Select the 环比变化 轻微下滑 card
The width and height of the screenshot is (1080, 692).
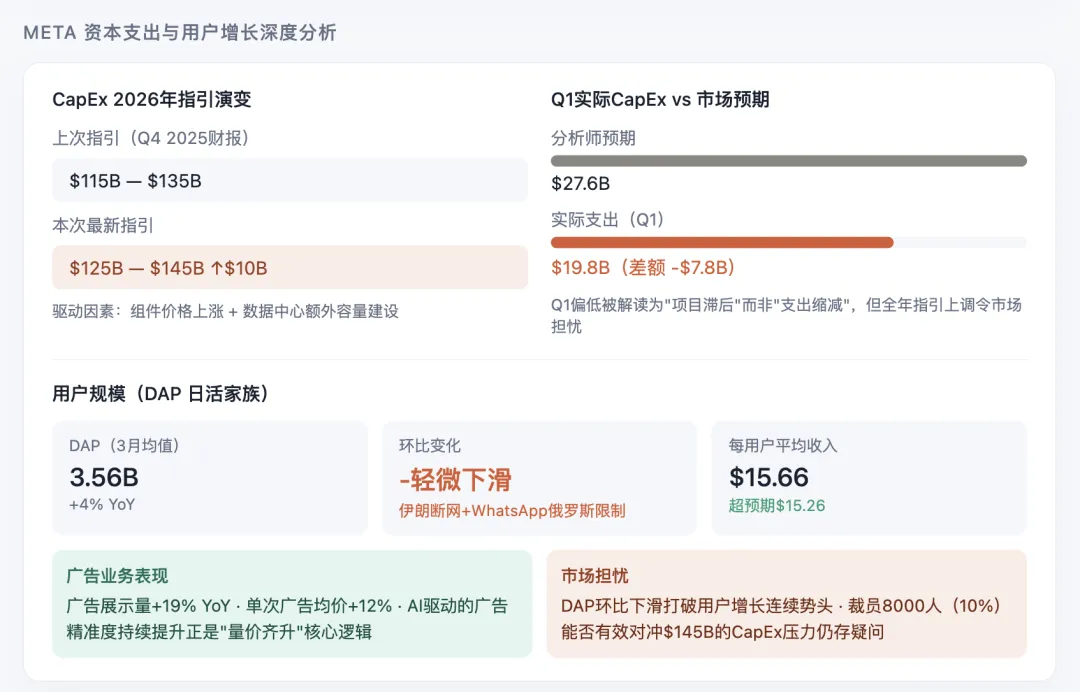click(539, 478)
